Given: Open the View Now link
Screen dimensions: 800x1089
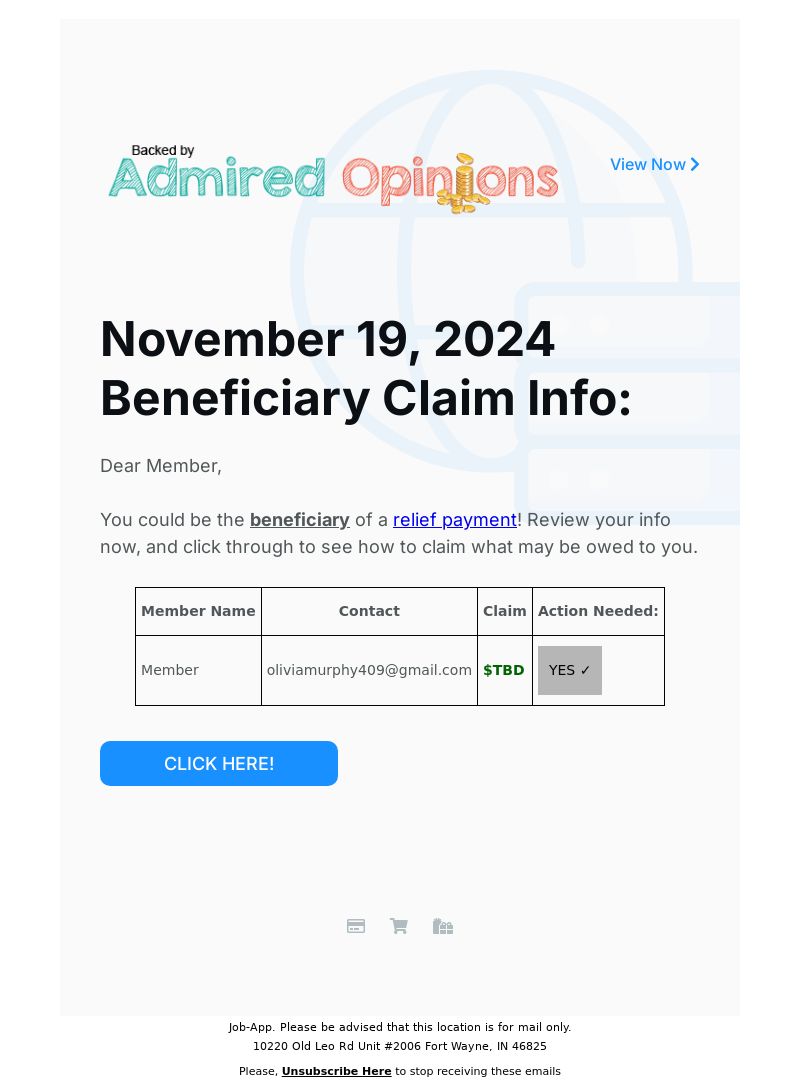Looking at the screenshot, I should point(648,164).
